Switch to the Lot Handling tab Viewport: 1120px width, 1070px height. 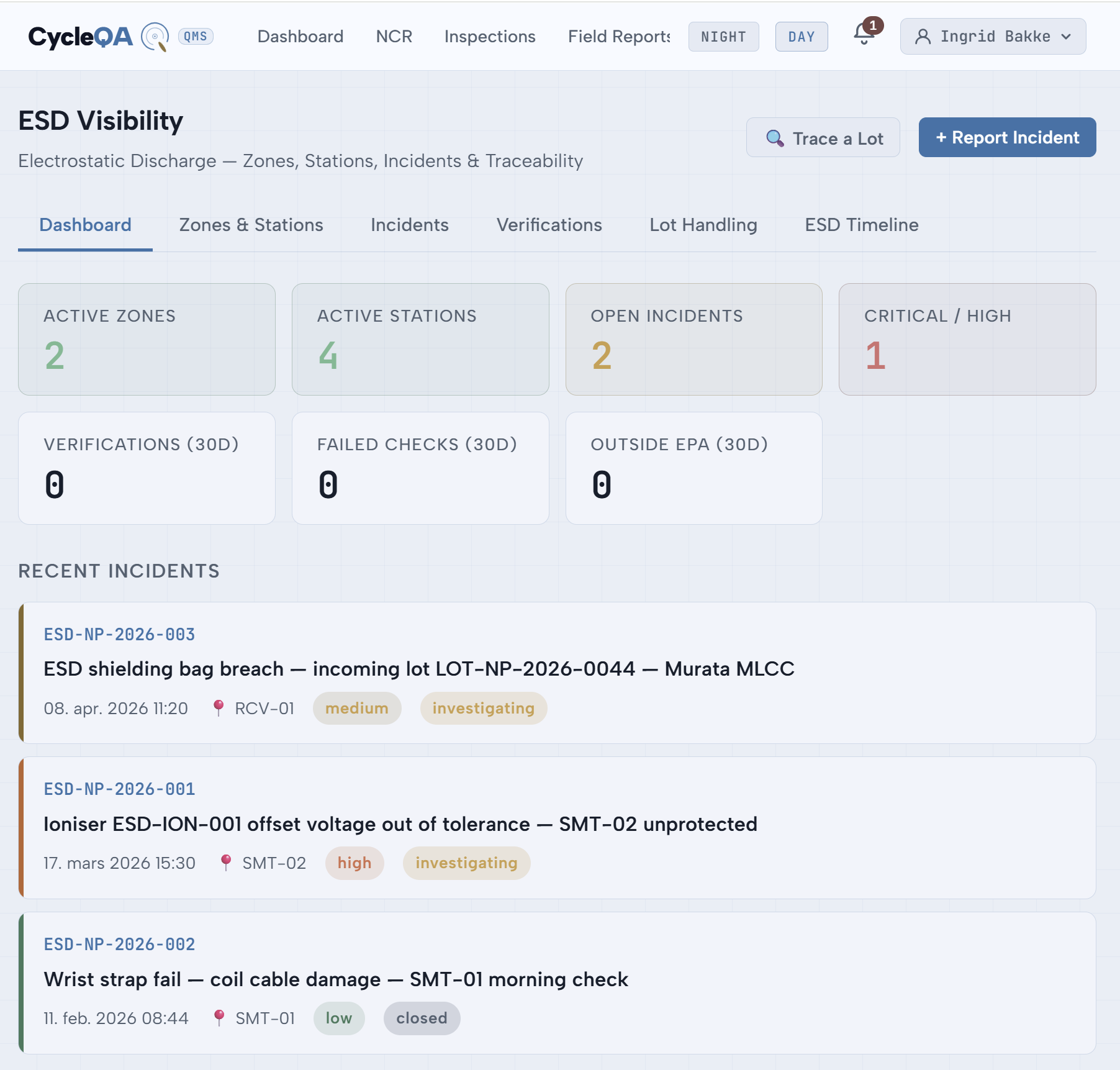tap(703, 225)
